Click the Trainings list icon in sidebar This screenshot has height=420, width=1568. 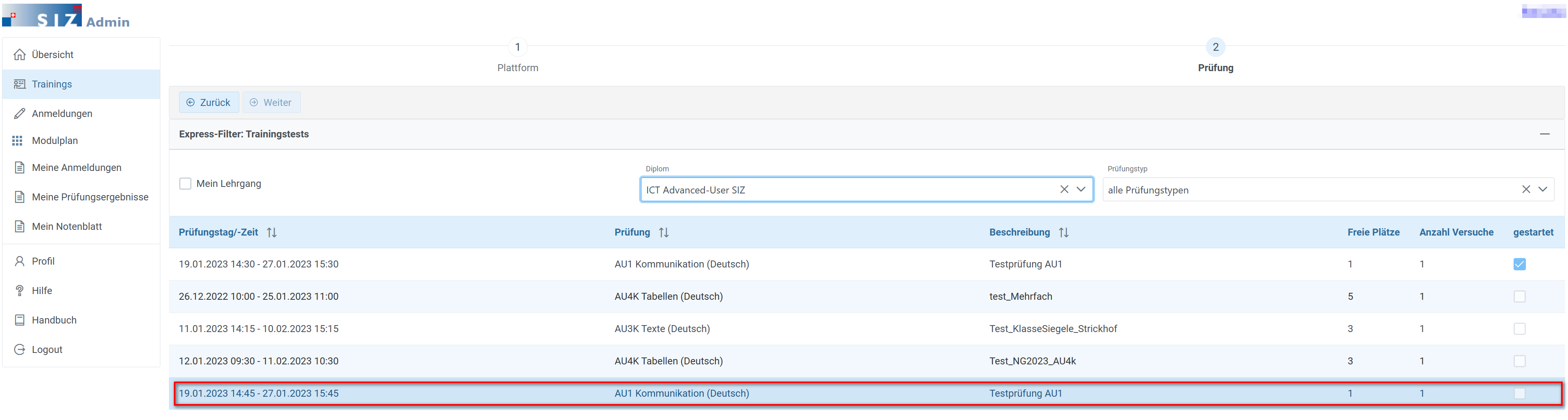pos(20,84)
